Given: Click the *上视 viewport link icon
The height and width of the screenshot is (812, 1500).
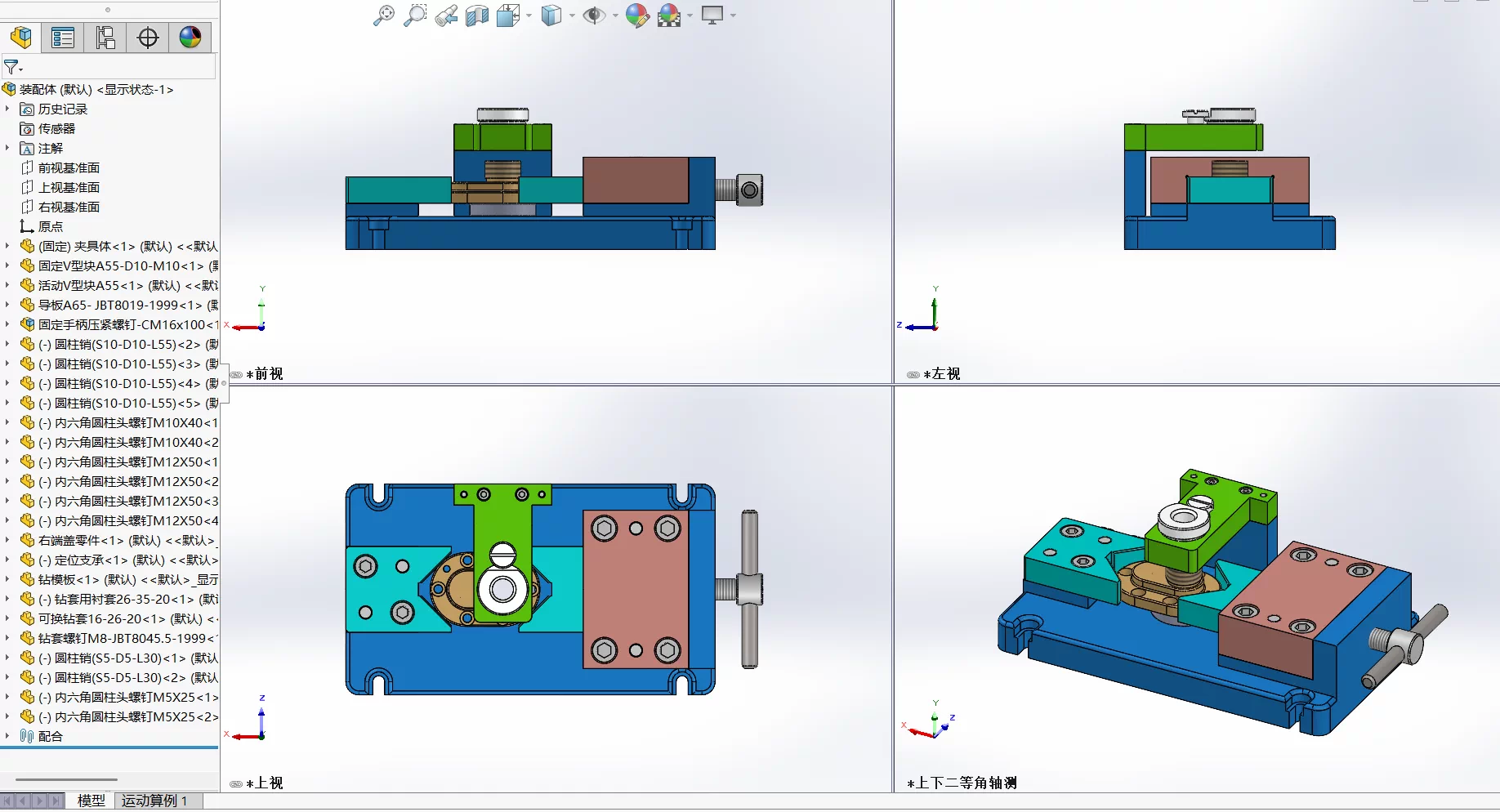Looking at the screenshot, I should point(236,783).
